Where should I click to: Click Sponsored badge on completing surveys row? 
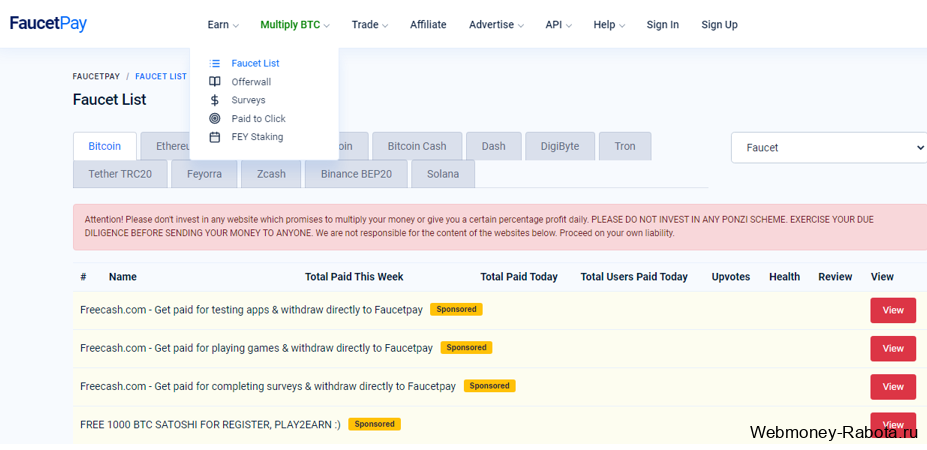490,386
